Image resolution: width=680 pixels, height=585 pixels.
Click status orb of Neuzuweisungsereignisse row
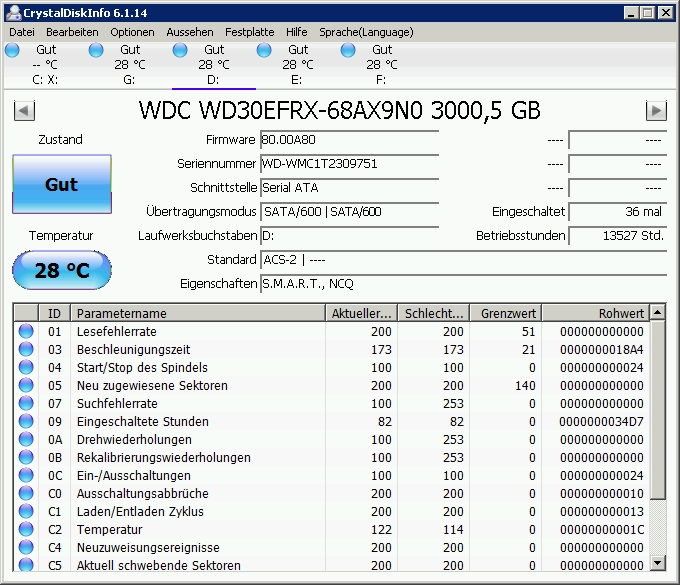point(26,547)
